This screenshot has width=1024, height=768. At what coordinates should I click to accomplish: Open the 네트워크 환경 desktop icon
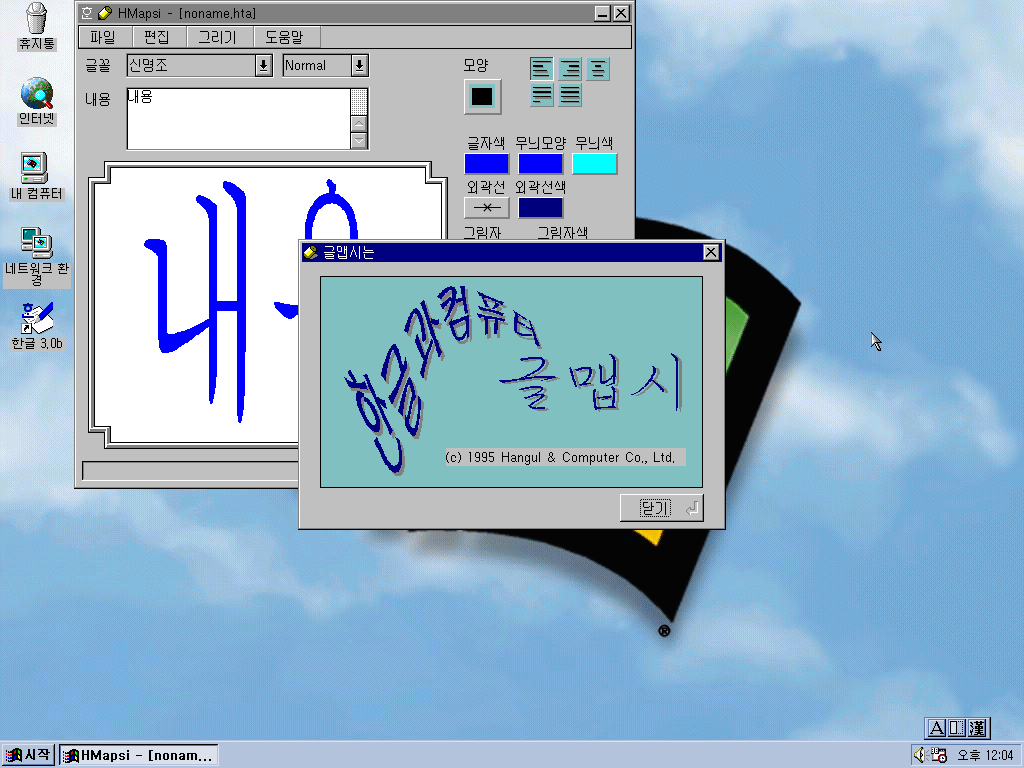(37, 256)
